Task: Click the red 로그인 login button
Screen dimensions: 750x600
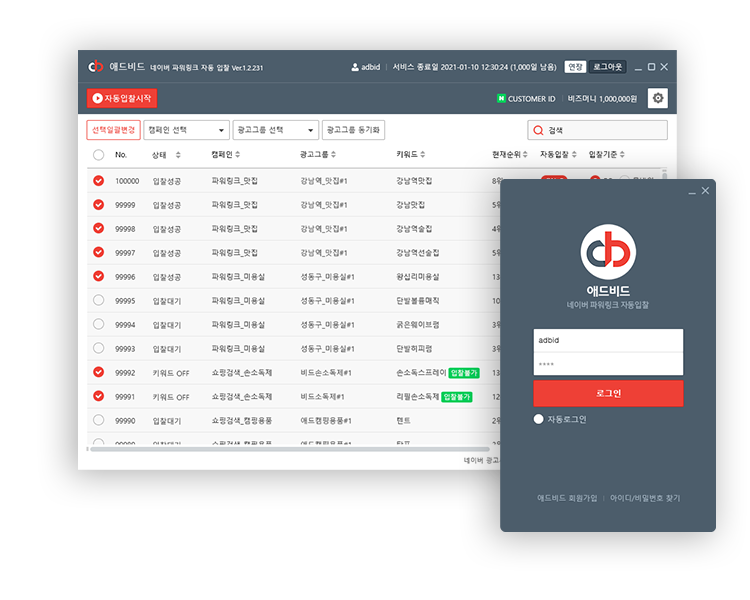Action: (x=608, y=393)
